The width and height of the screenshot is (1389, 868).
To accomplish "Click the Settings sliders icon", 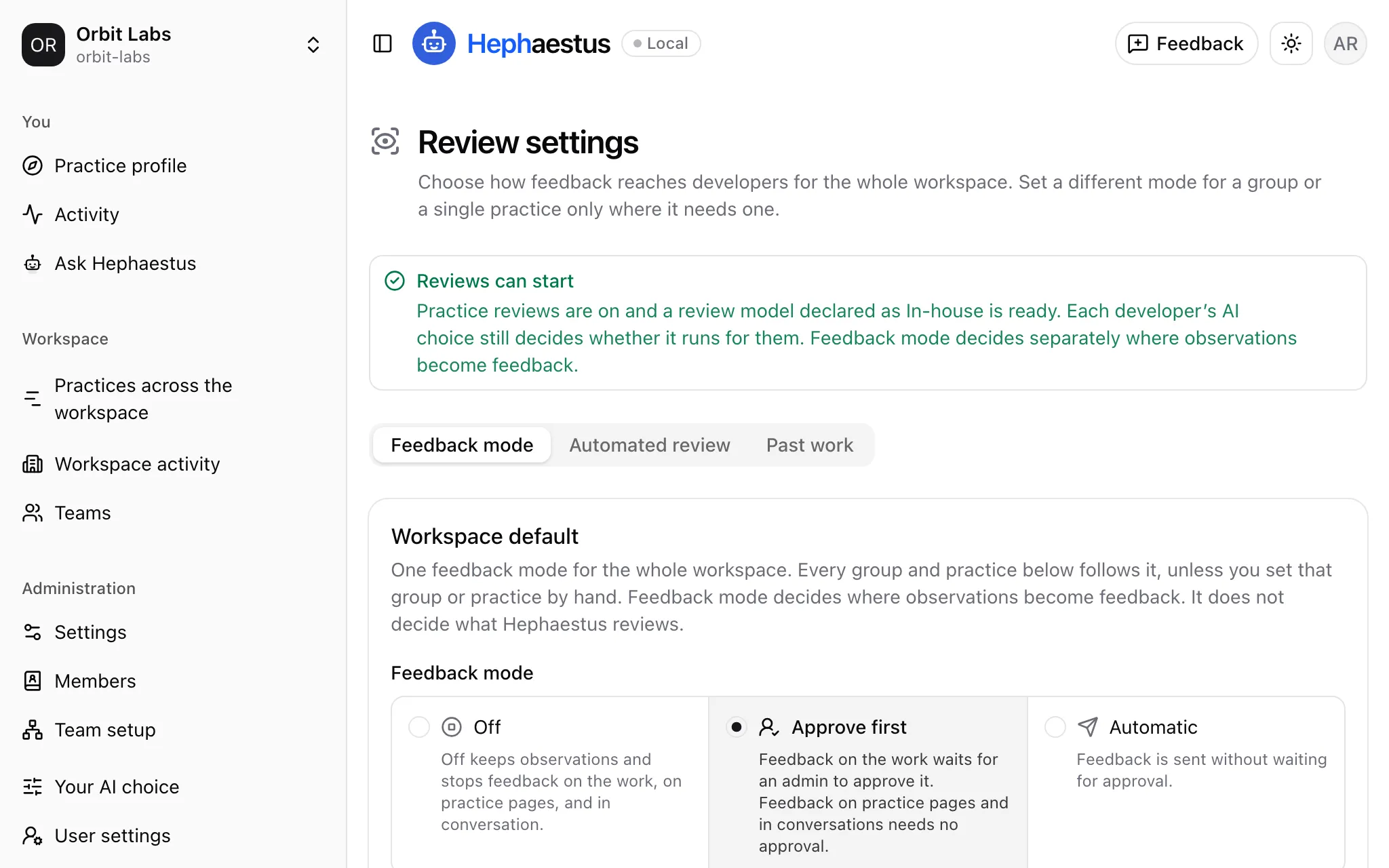I will (33, 632).
